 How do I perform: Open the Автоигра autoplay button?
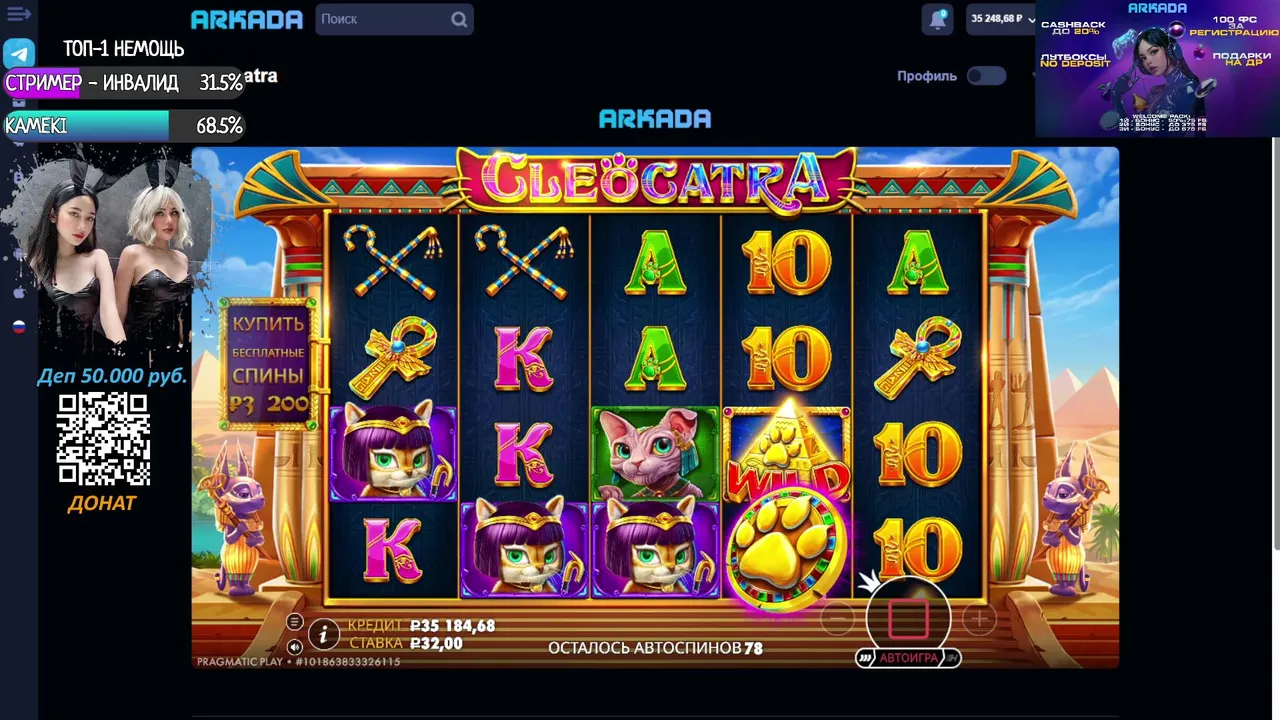[x=908, y=657]
